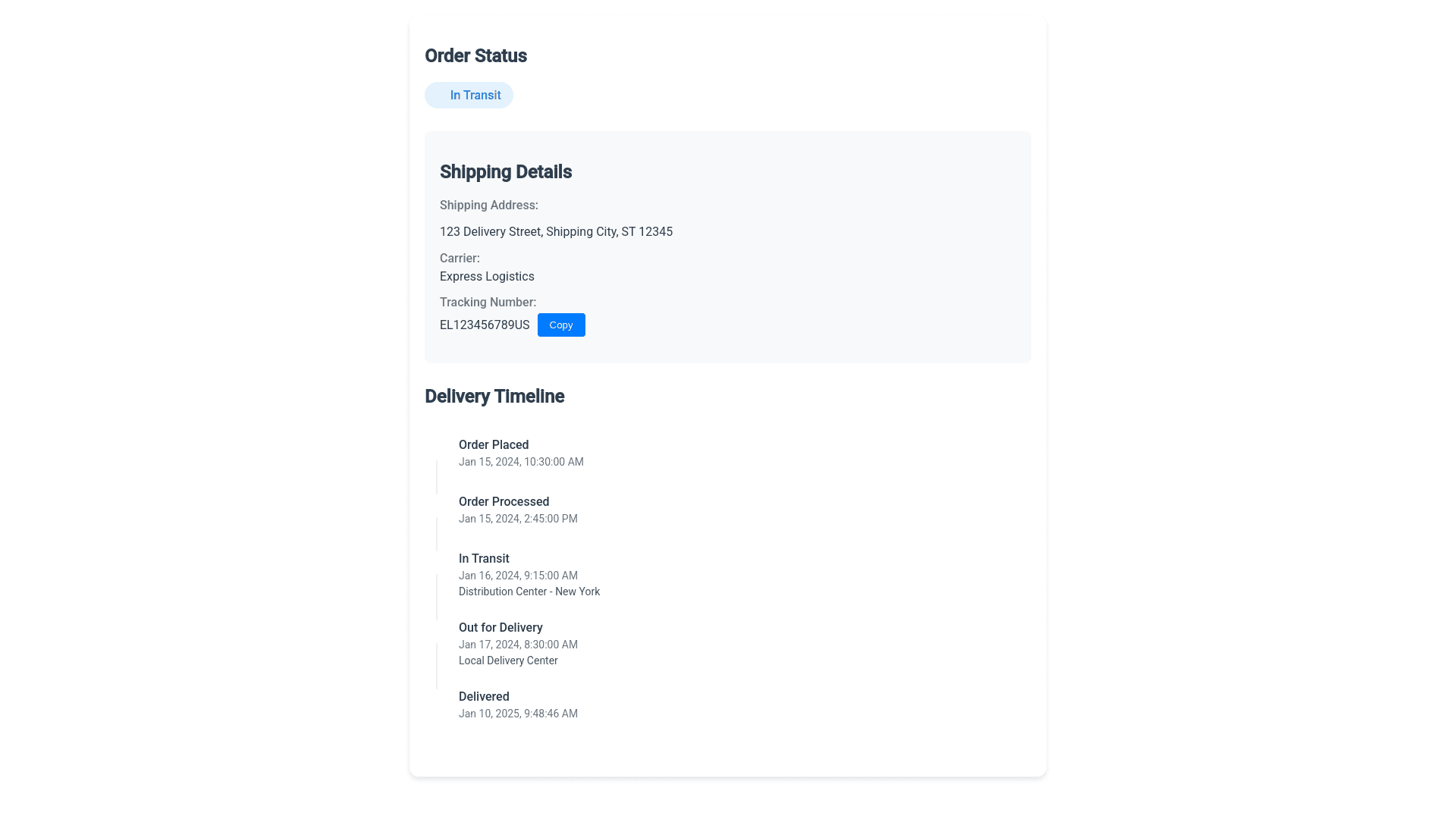1456x819 pixels.
Task: Select the In Transit timeline entry title
Action: 484,558
